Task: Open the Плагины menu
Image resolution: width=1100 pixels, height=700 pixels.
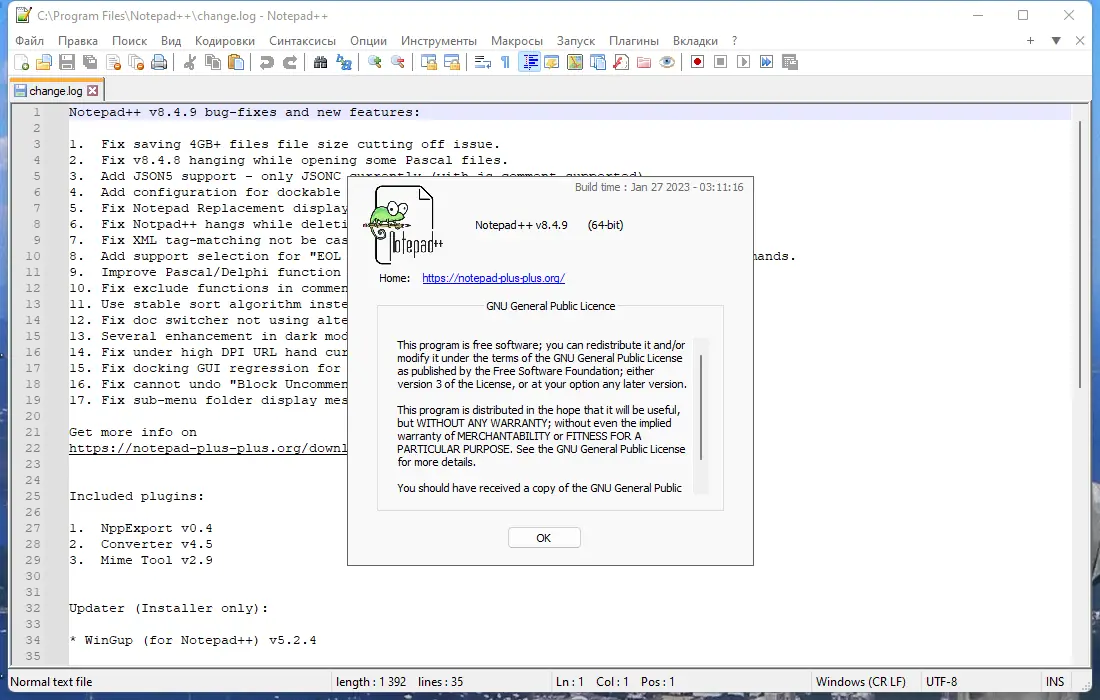Action: click(634, 41)
